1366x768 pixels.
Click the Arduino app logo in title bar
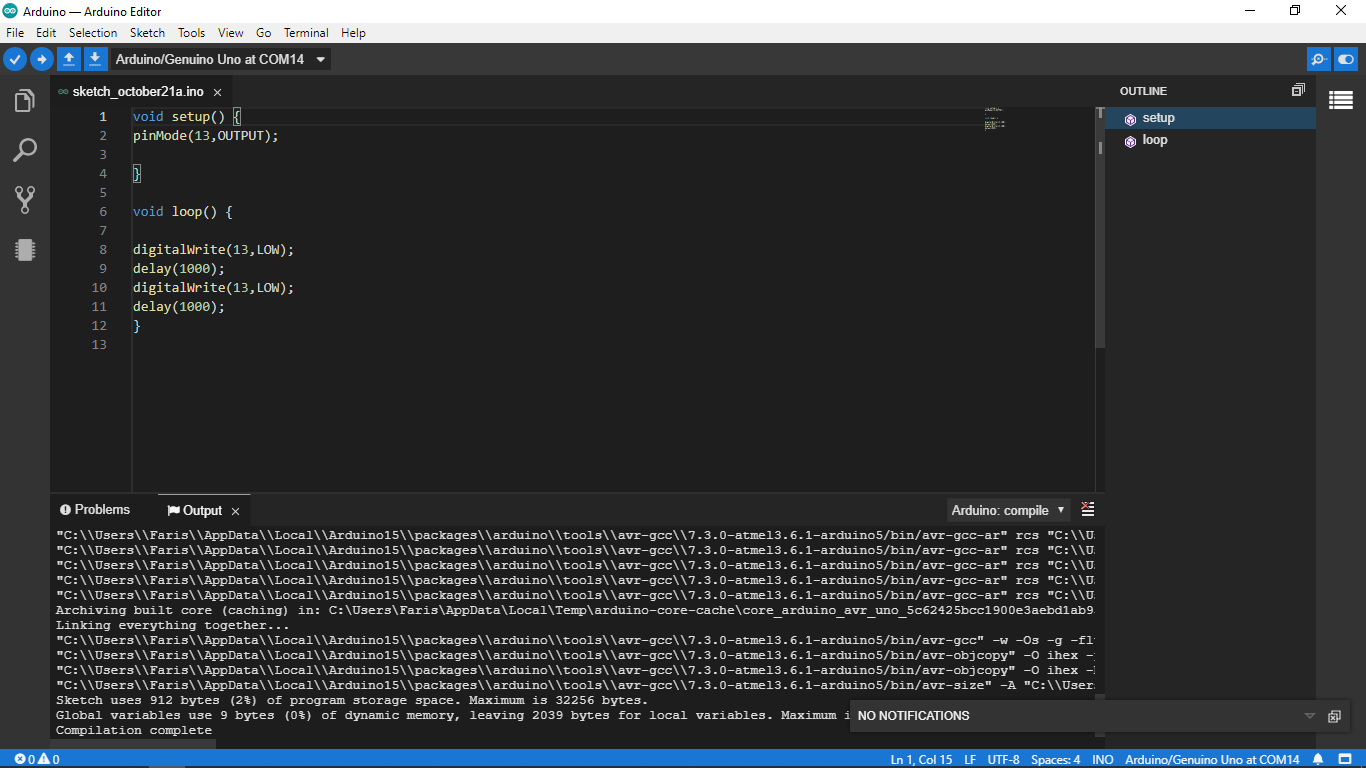point(10,10)
